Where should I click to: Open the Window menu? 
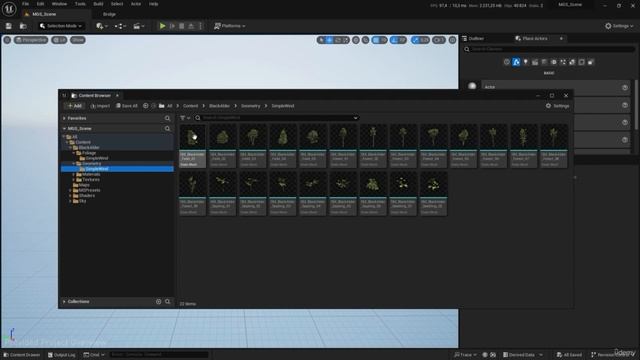tap(59, 4)
